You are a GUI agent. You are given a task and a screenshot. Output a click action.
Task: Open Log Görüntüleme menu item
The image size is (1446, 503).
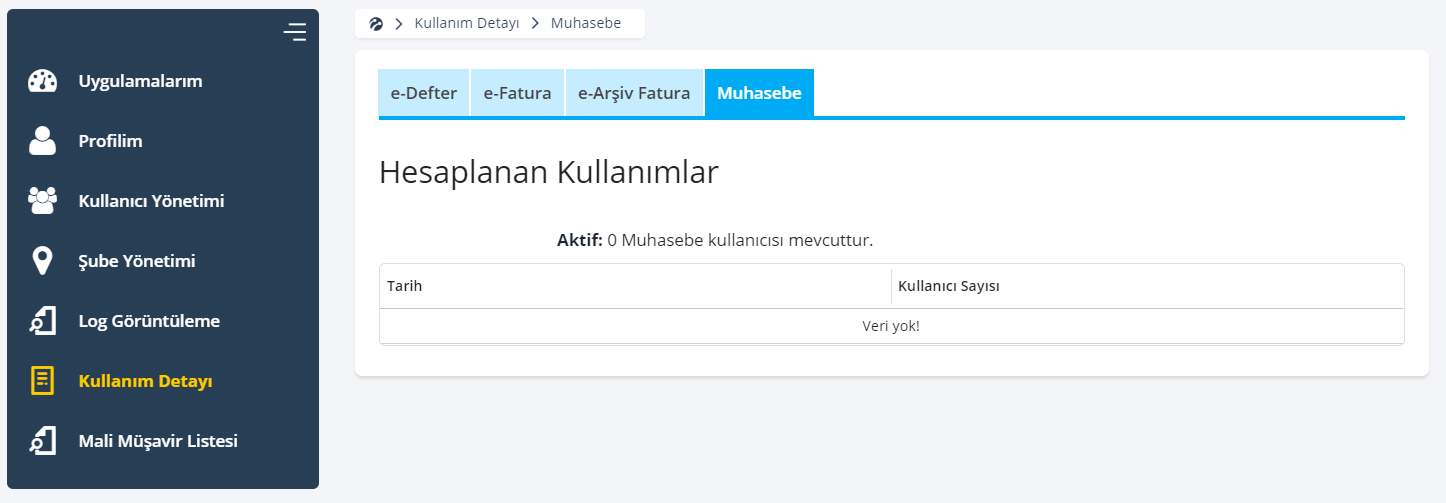pyautogui.click(x=149, y=321)
